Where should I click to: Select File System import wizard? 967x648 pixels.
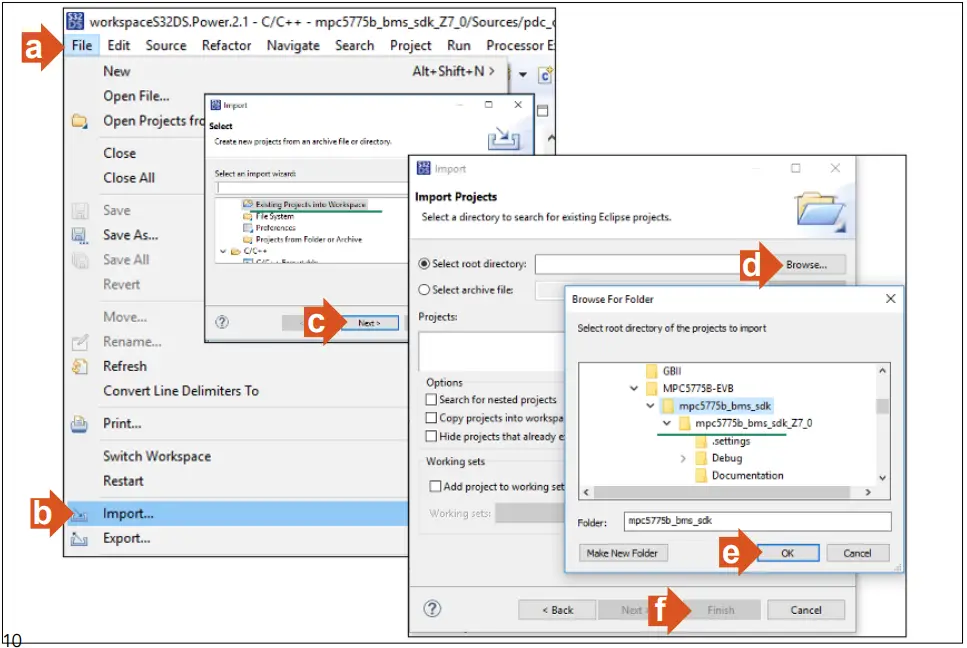[274, 216]
